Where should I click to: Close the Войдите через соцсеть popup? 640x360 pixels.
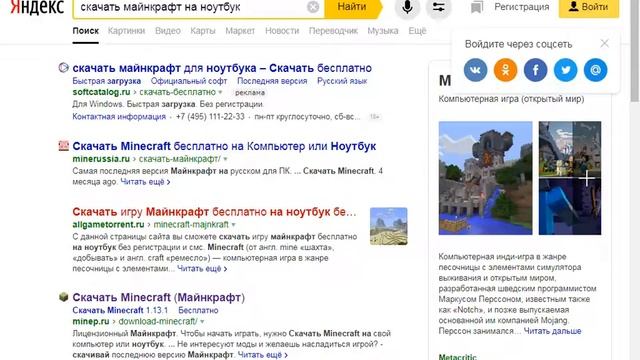coord(604,43)
